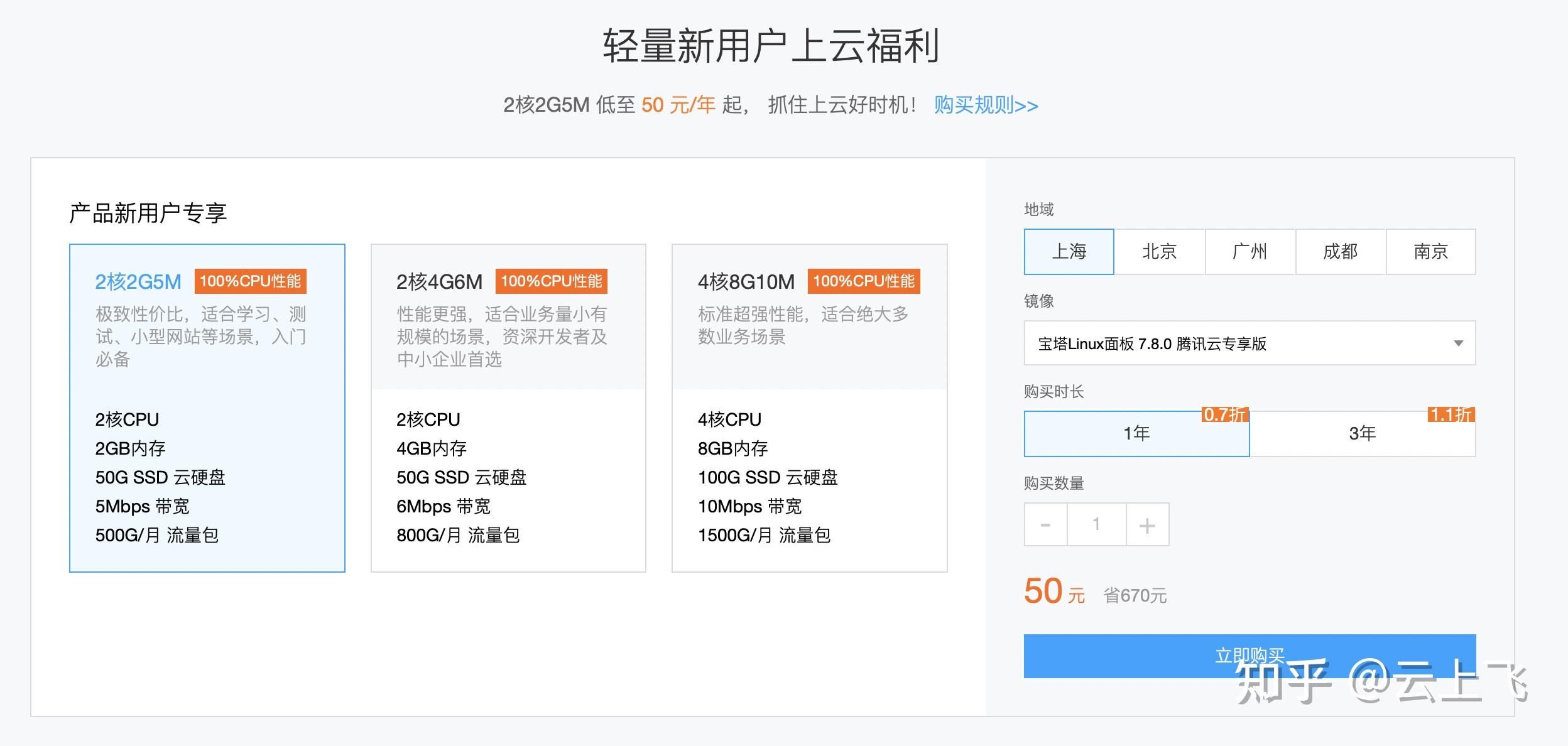Click 100%CPU性能 badge on 4核8G10M
The image size is (1568, 746).
pos(864,281)
